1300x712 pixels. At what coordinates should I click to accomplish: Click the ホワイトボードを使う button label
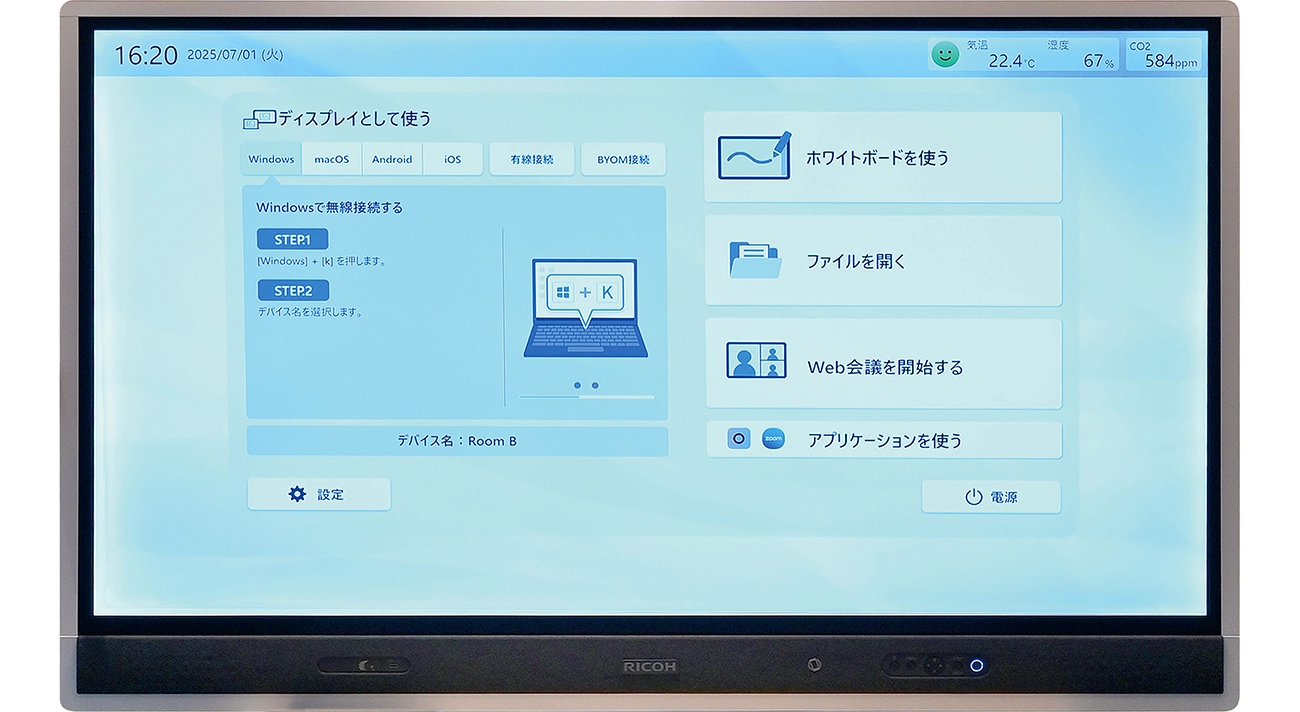coord(877,158)
